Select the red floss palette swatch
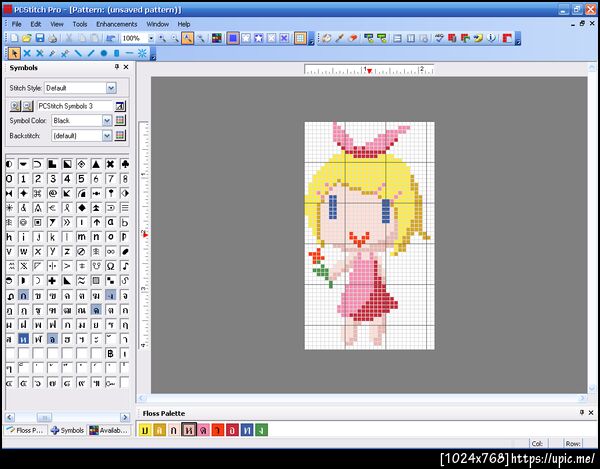 tap(216, 430)
